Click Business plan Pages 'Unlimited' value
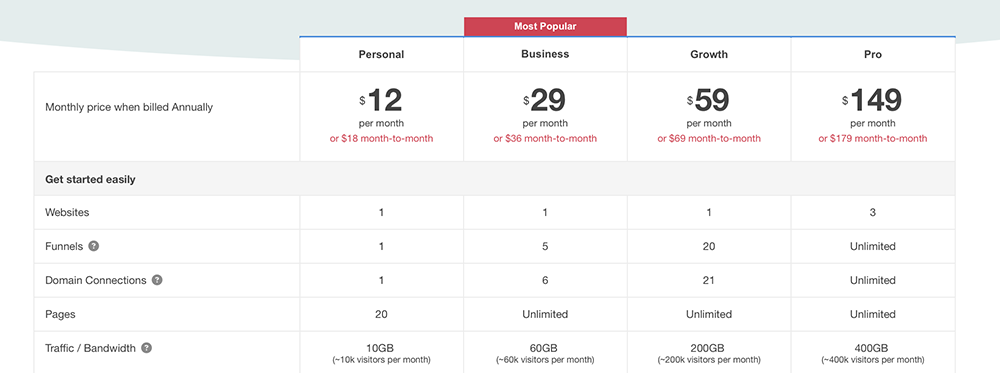Viewport: 1000px width, 373px height. [x=545, y=314]
